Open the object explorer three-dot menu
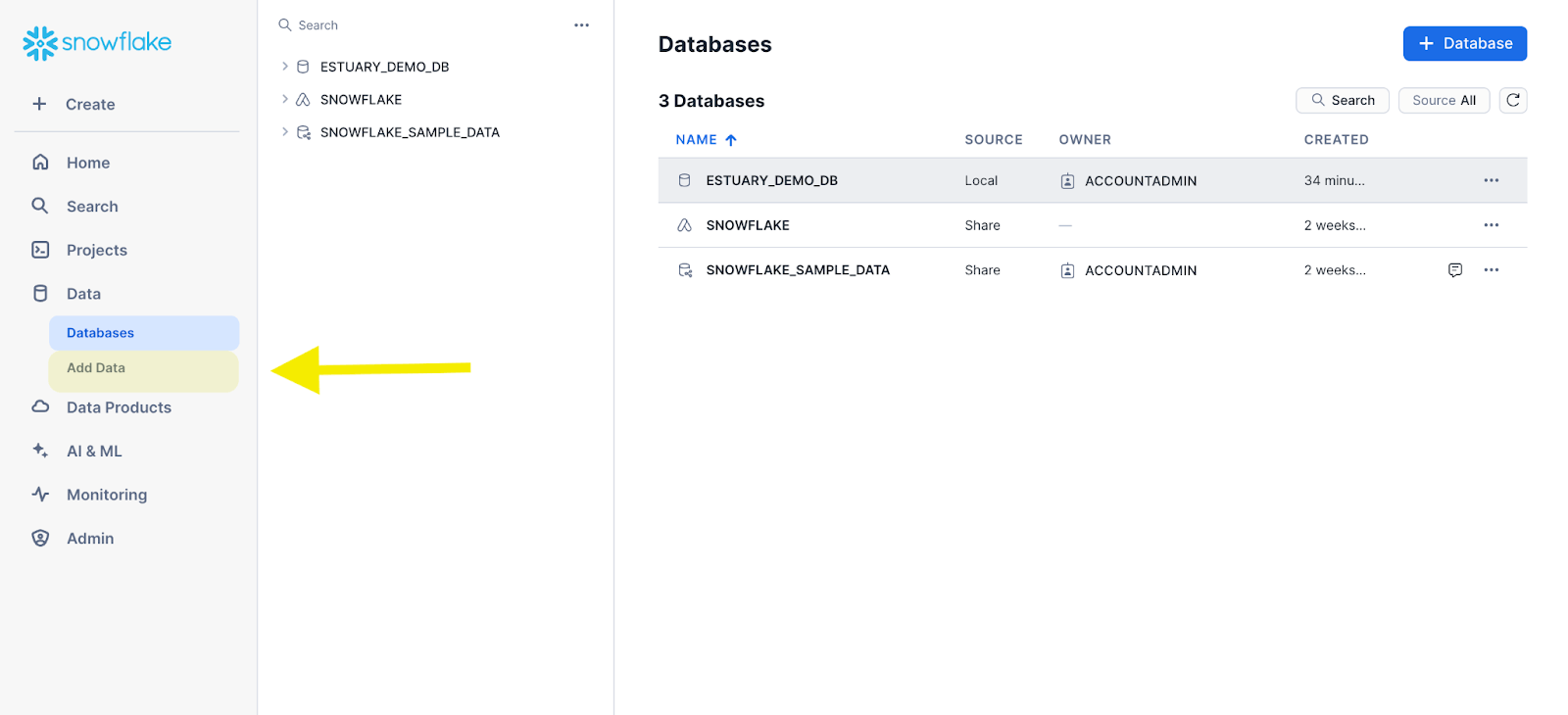This screenshot has height=715, width=1568. (x=582, y=25)
